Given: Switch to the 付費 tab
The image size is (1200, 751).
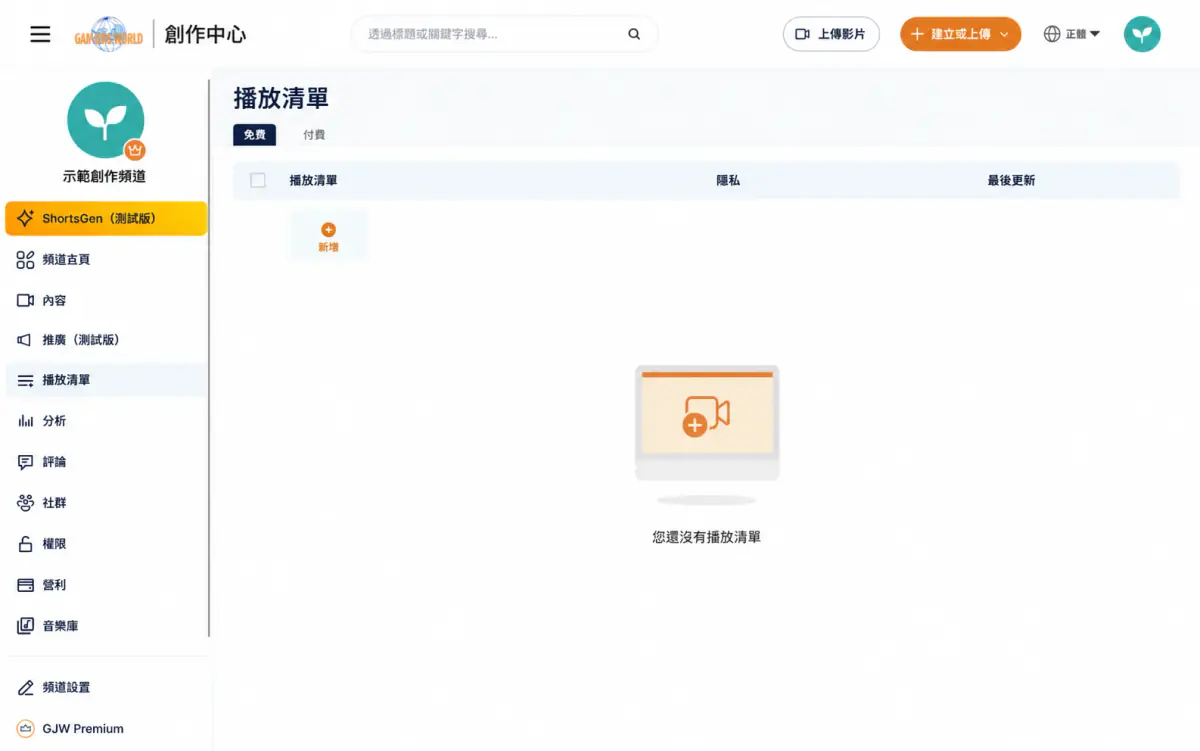Looking at the screenshot, I should (x=314, y=134).
